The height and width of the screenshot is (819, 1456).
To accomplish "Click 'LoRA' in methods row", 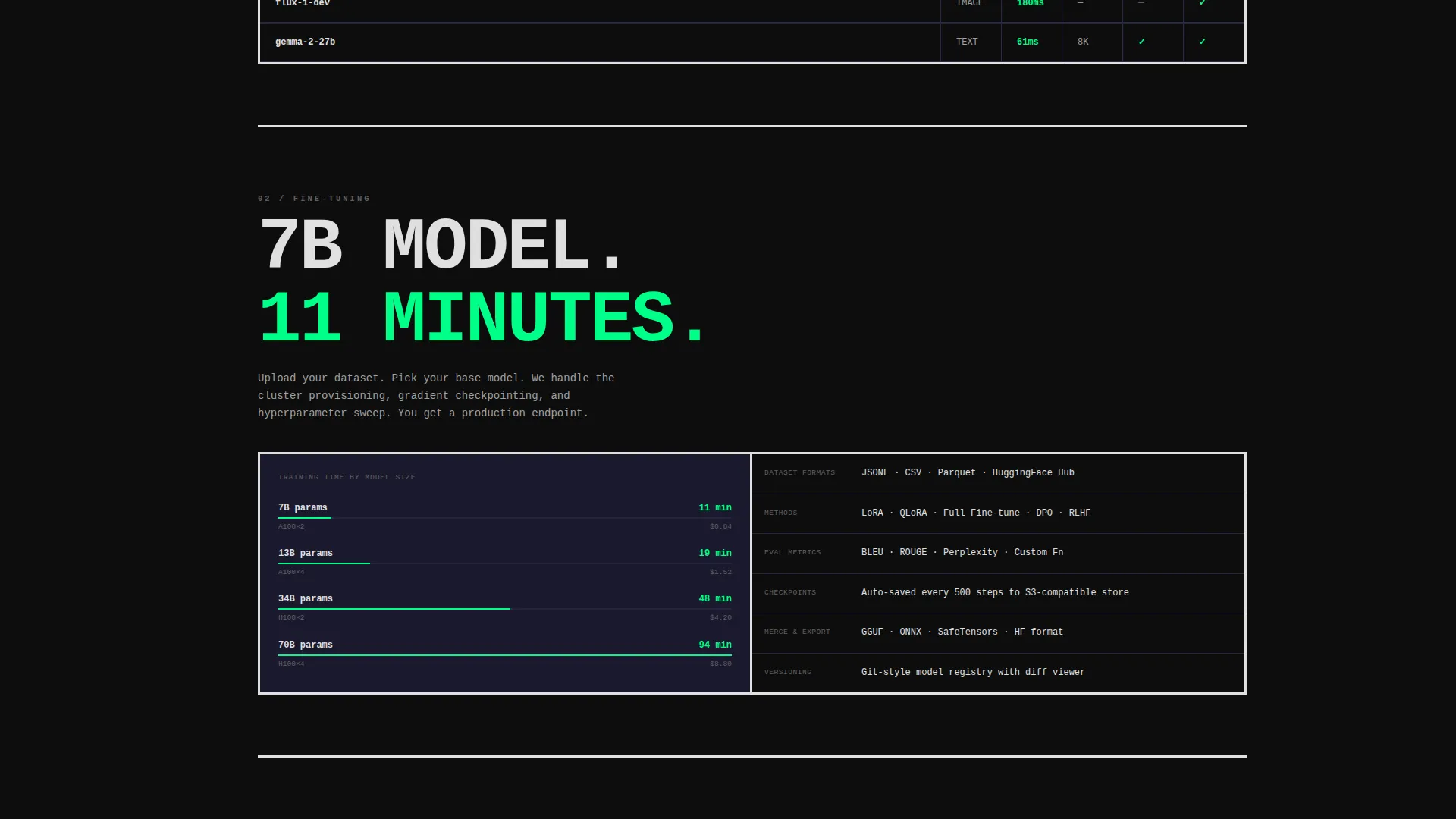I will [872, 513].
